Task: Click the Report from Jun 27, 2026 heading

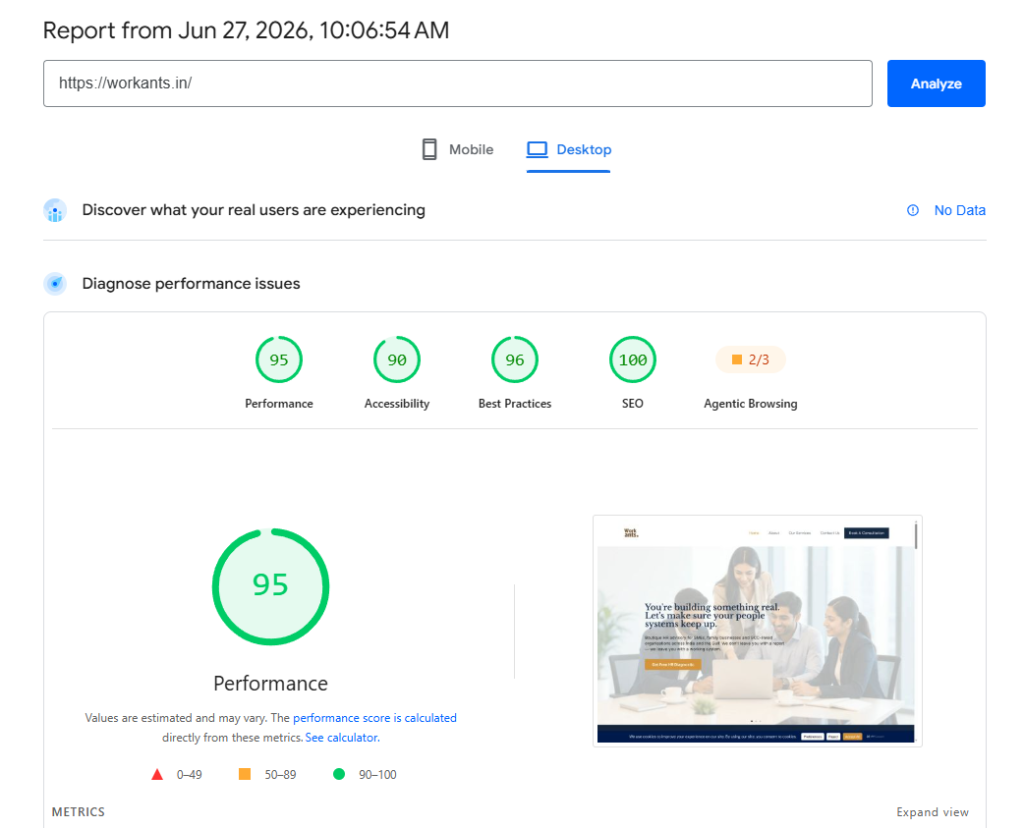Action: tap(246, 31)
